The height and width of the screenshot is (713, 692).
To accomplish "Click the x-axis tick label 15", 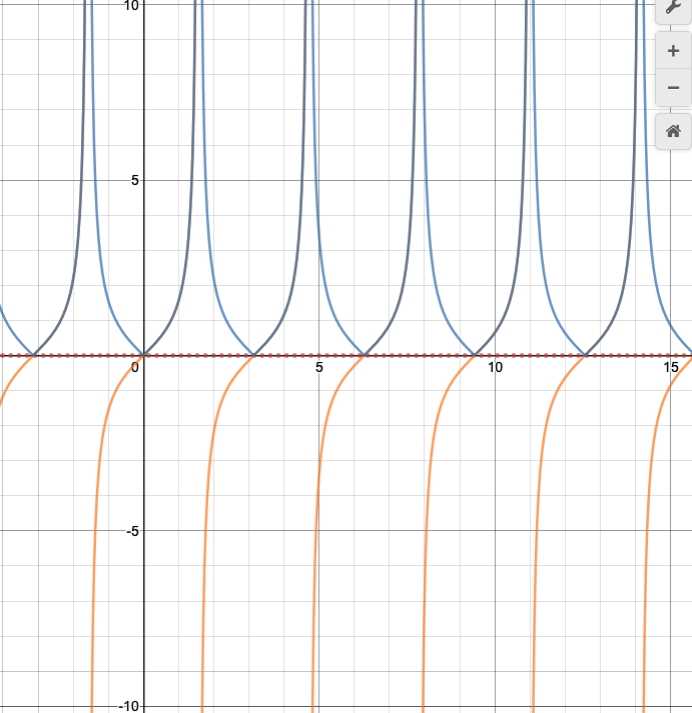I will click(x=671, y=368).
